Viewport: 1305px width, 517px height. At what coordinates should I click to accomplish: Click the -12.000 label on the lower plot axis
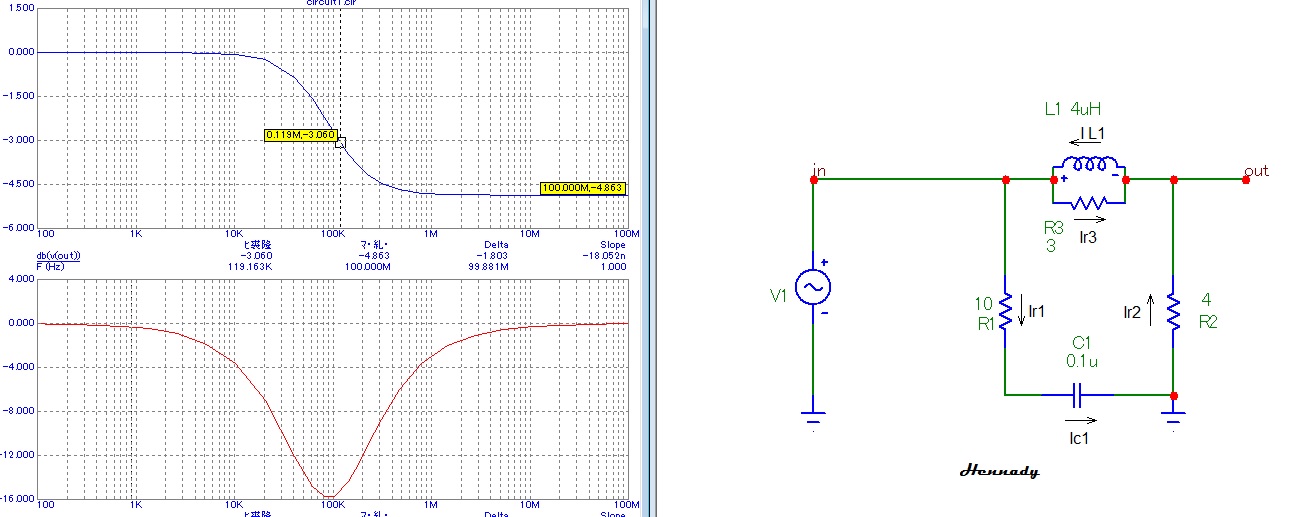19,455
